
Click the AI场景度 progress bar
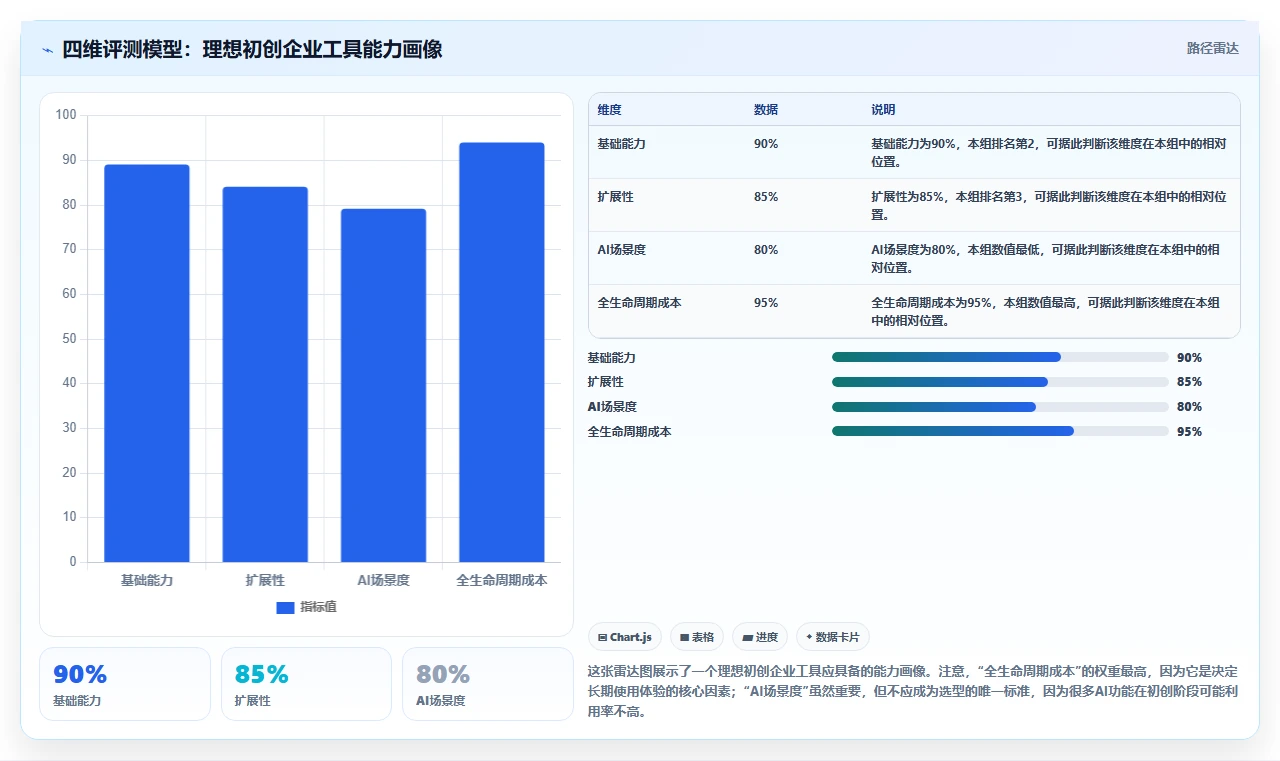(x=1000, y=407)
